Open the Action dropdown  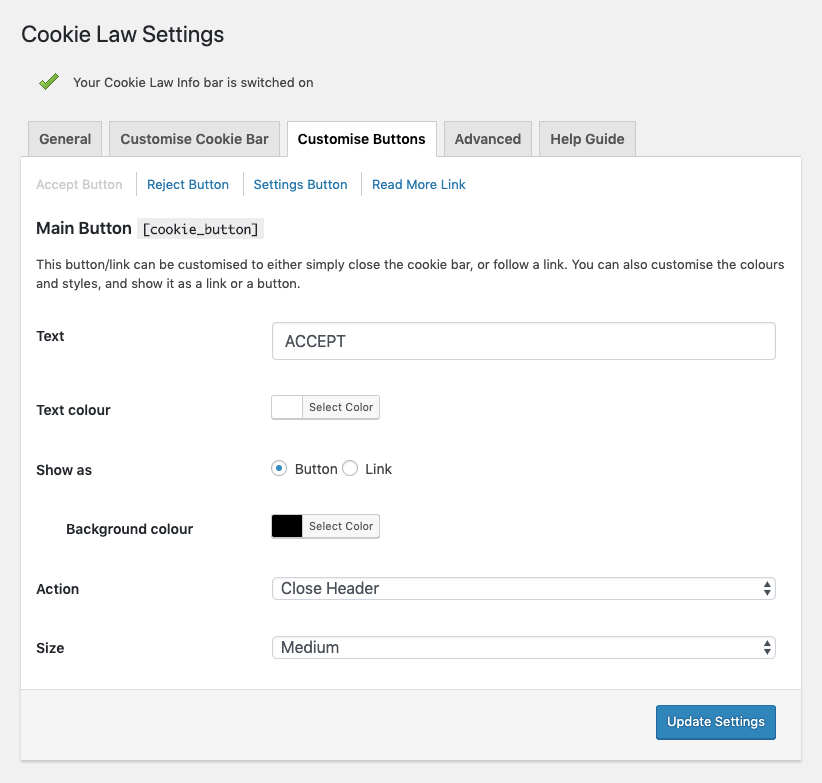tap(523, 588)
